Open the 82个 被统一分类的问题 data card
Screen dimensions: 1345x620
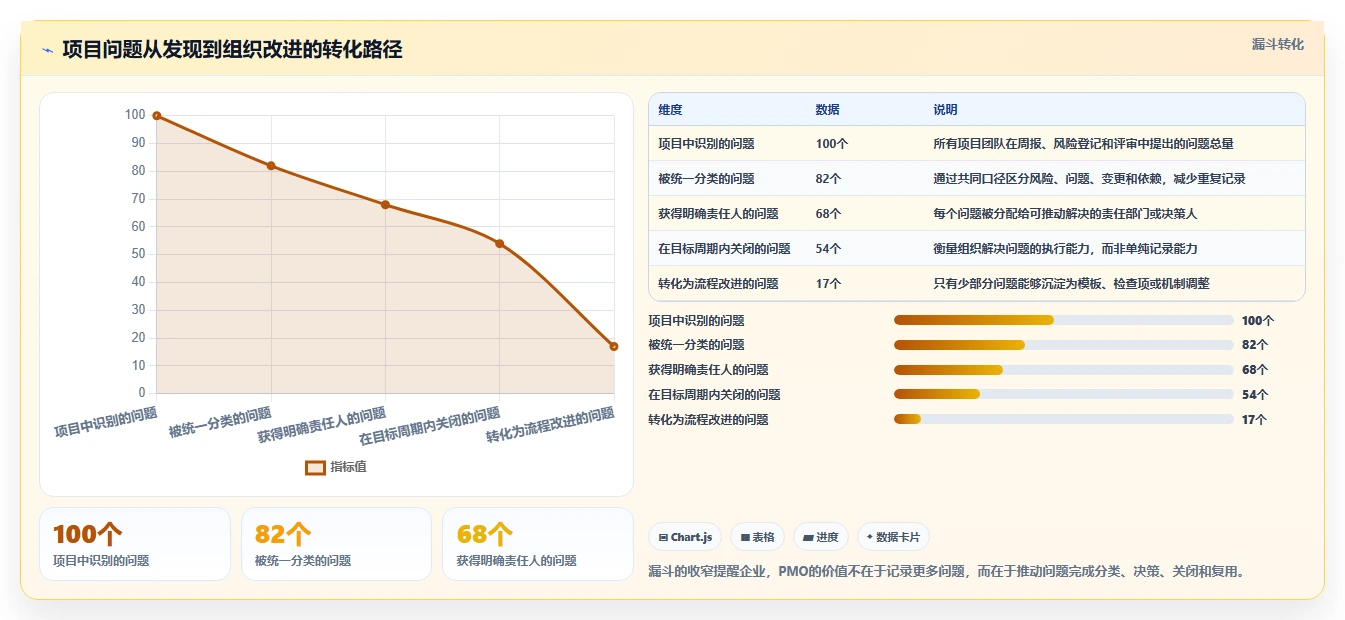coord(336,544)
